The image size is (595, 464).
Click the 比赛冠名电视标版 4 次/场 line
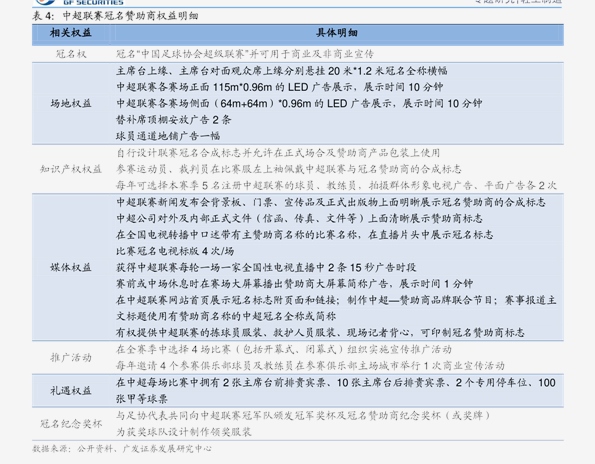coord(175,251)
